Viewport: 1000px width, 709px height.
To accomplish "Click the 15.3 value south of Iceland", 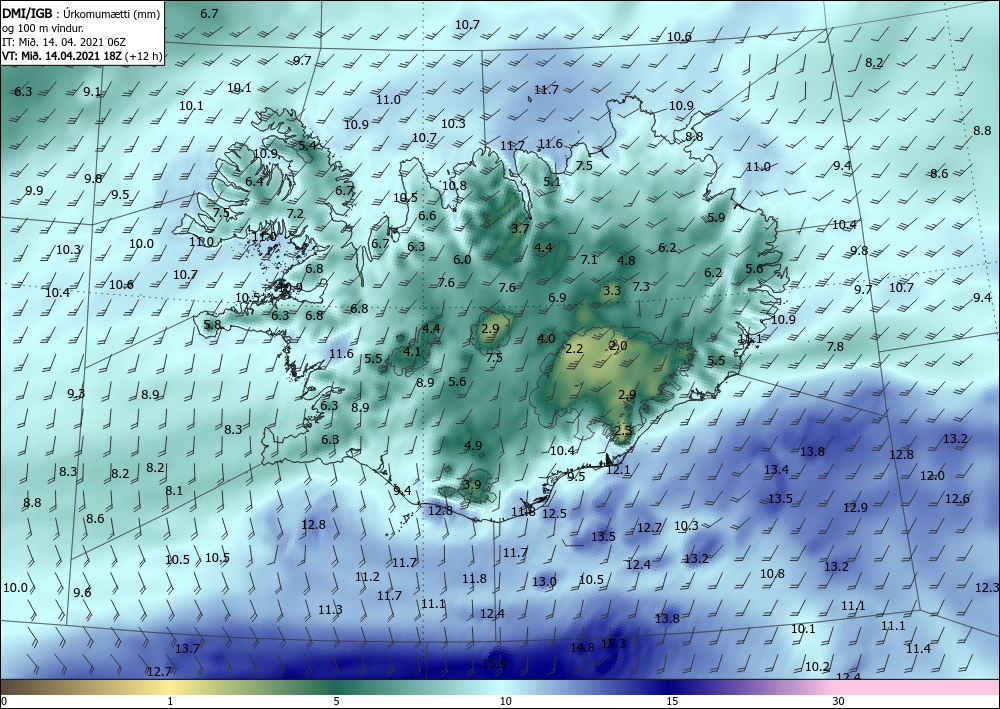I will [x=614, y=643].
